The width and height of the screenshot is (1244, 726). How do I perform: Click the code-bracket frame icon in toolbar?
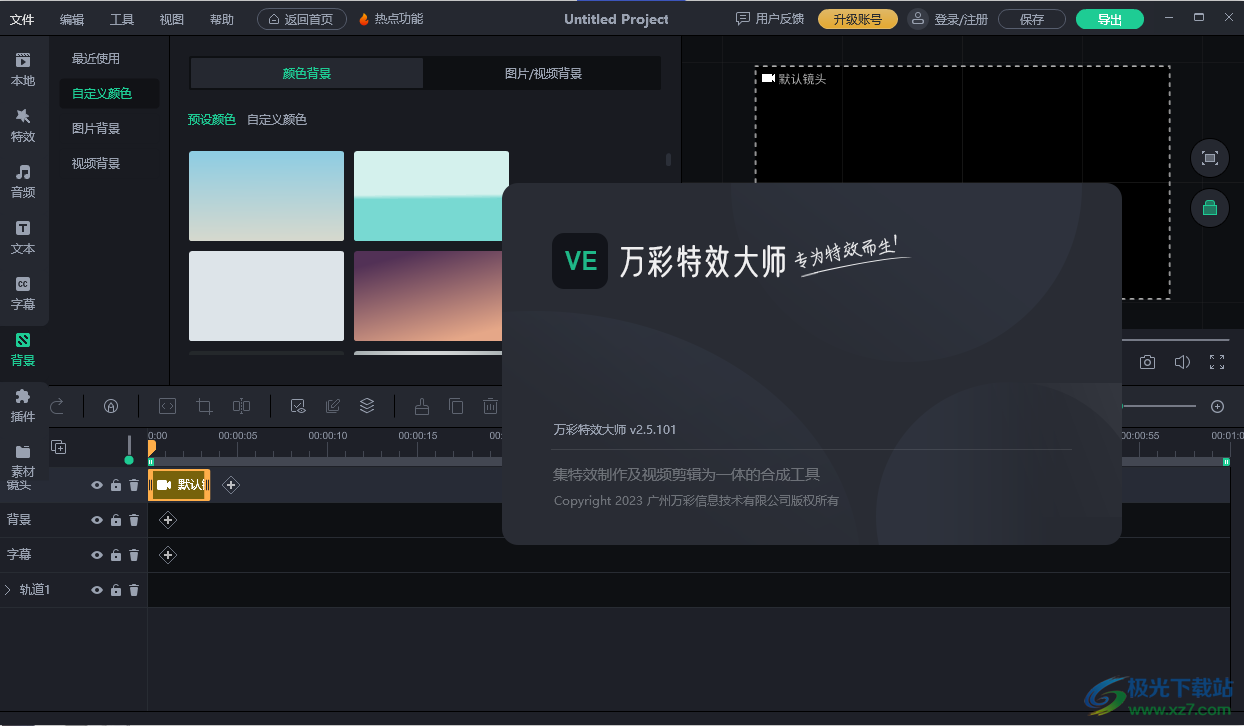point(168,406)
